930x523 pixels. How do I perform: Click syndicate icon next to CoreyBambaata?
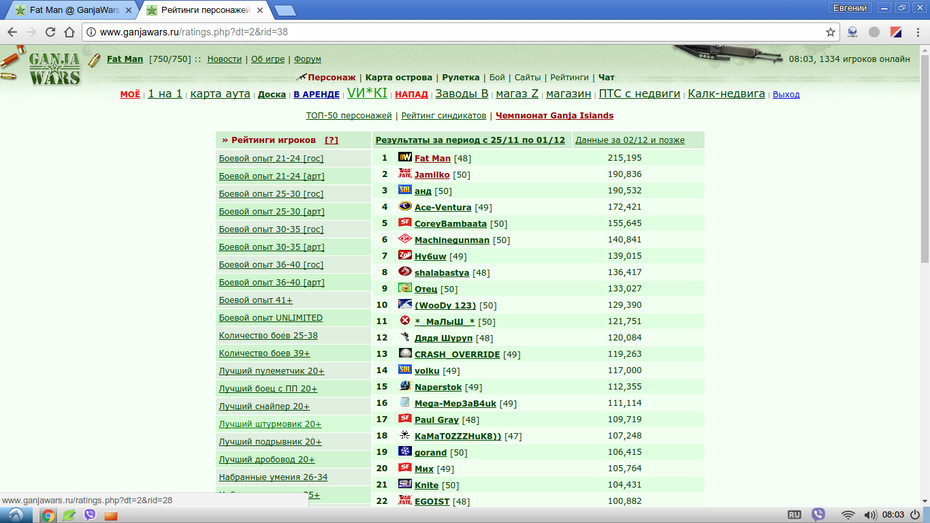click(x=405, y=222)
